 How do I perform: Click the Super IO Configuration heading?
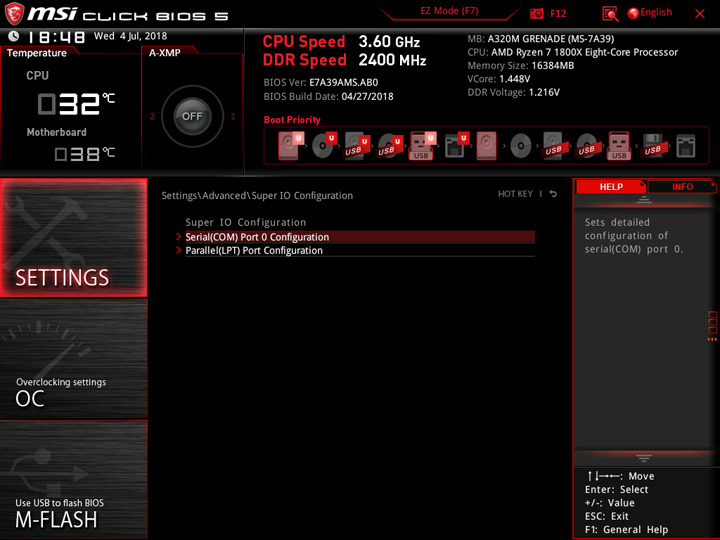tap(246, 222)
